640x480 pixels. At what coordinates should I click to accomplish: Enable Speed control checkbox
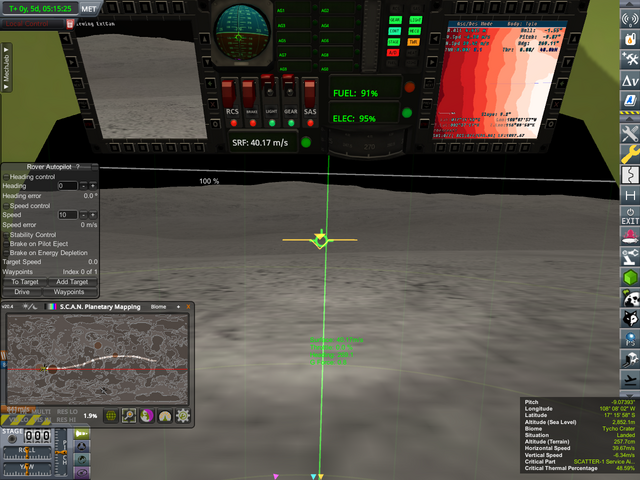(6, 206)
